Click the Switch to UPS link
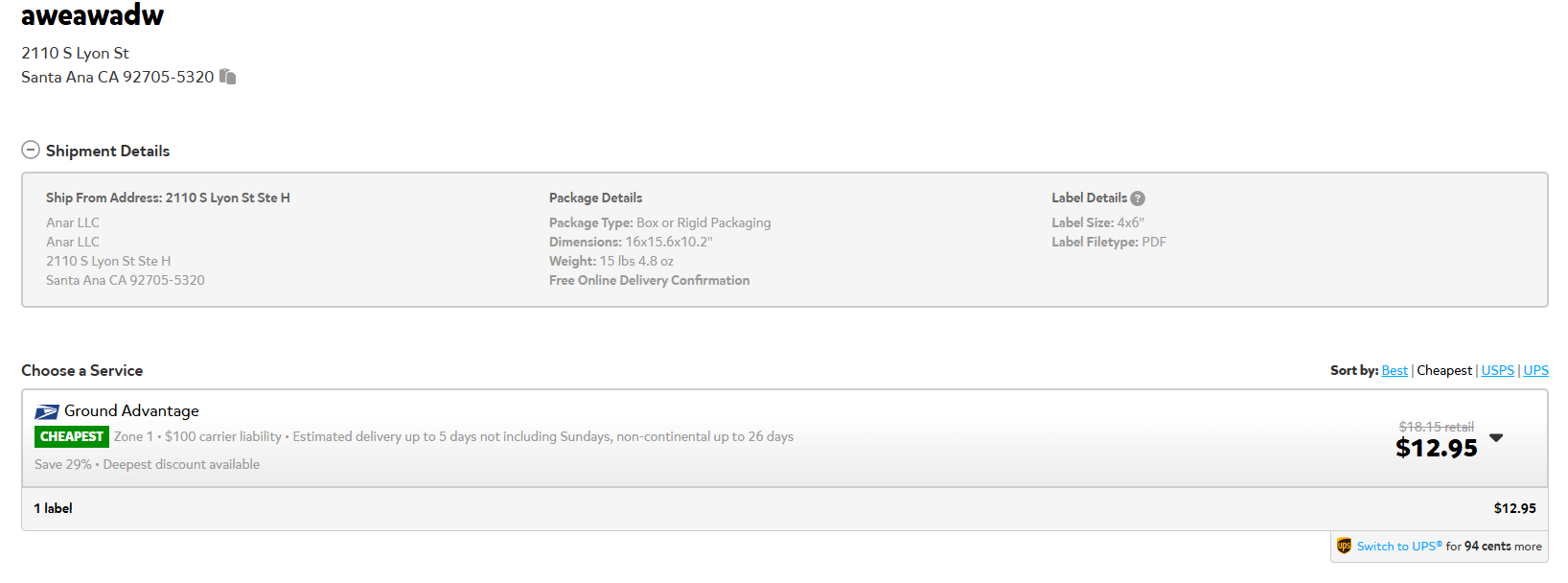Viewport: 1568px width, 583px height. click(1399, 547)
